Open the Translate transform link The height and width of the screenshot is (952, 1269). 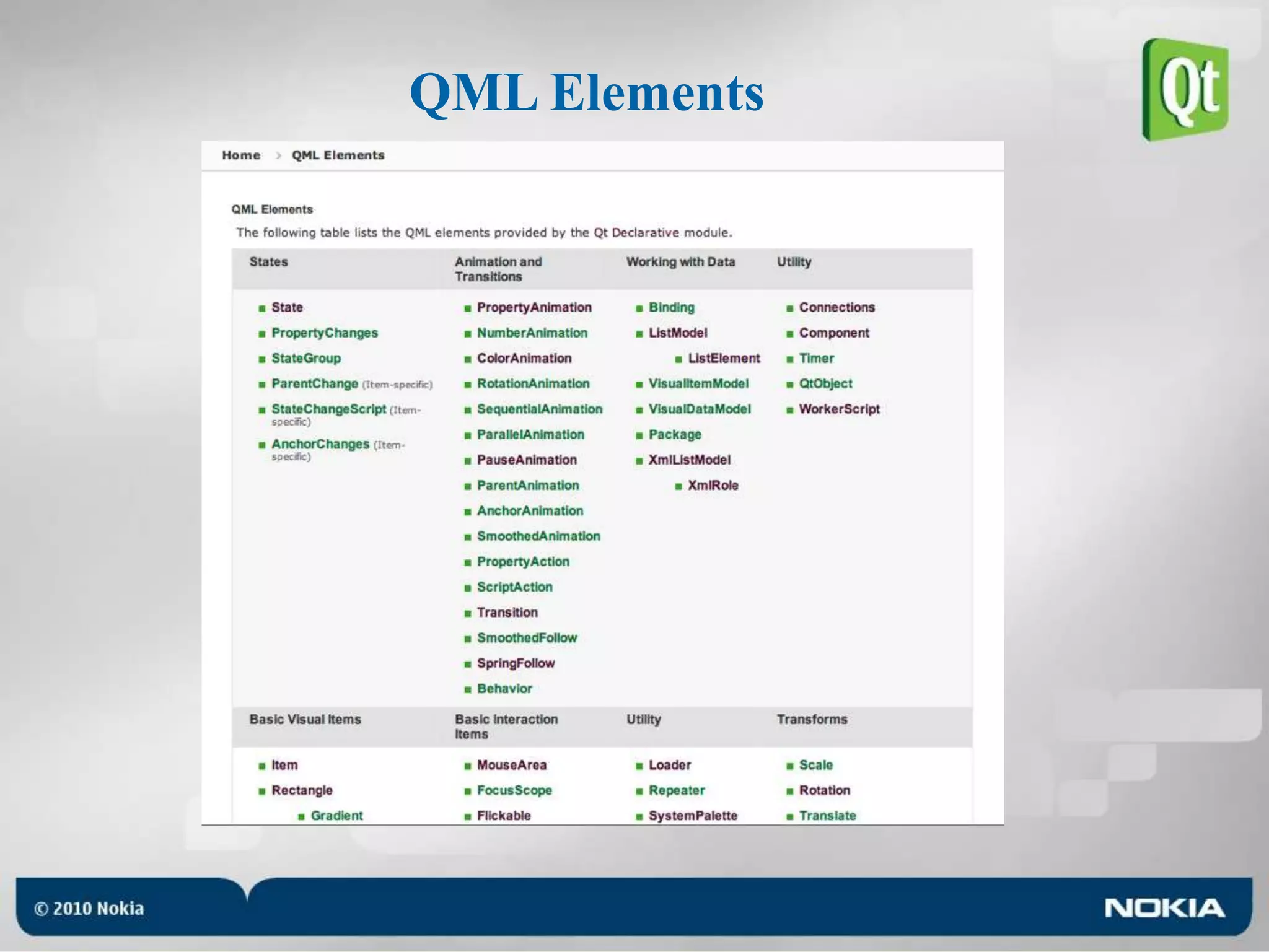[x=827, y=816]
